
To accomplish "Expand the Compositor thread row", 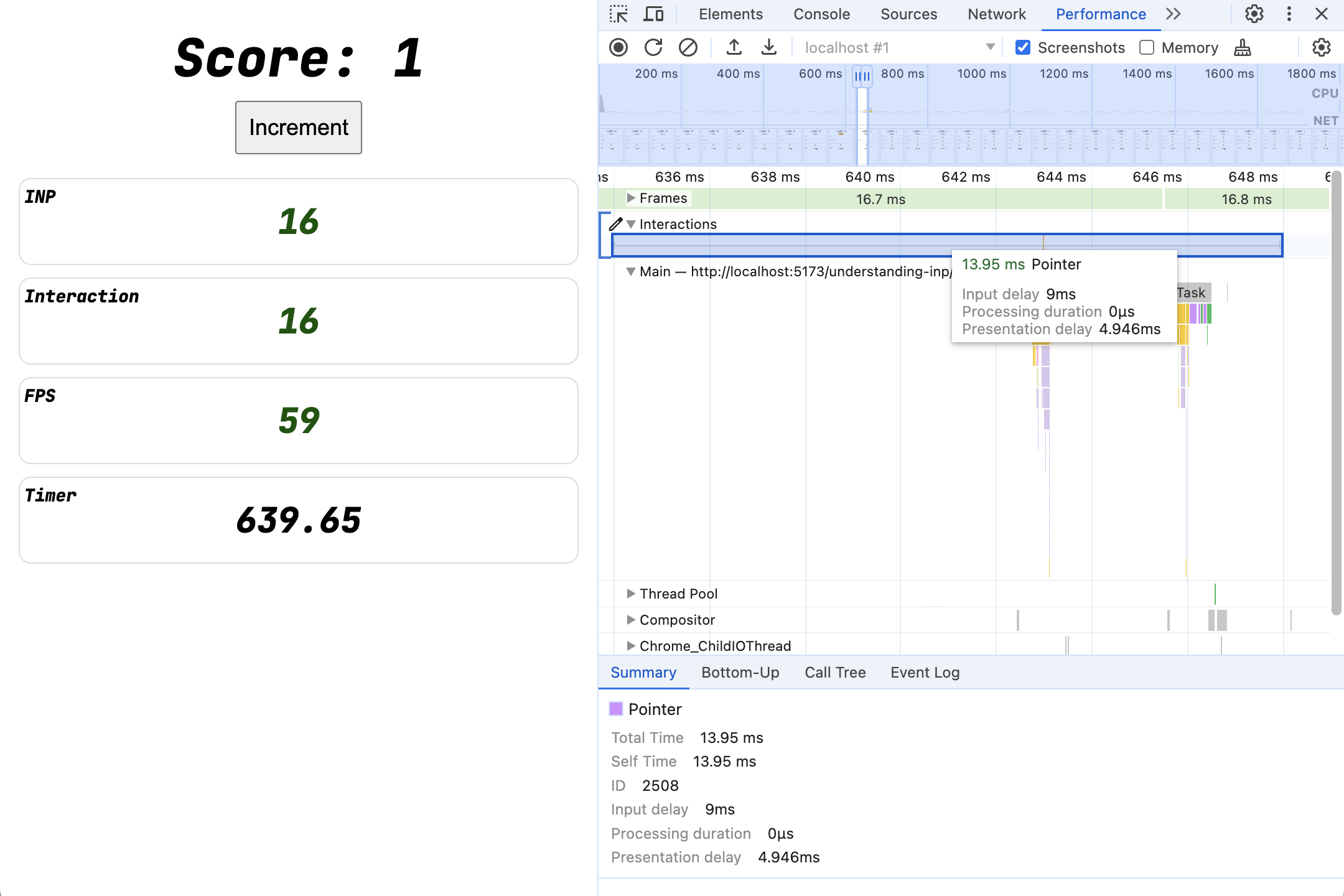I will click(x=630, y=620).
